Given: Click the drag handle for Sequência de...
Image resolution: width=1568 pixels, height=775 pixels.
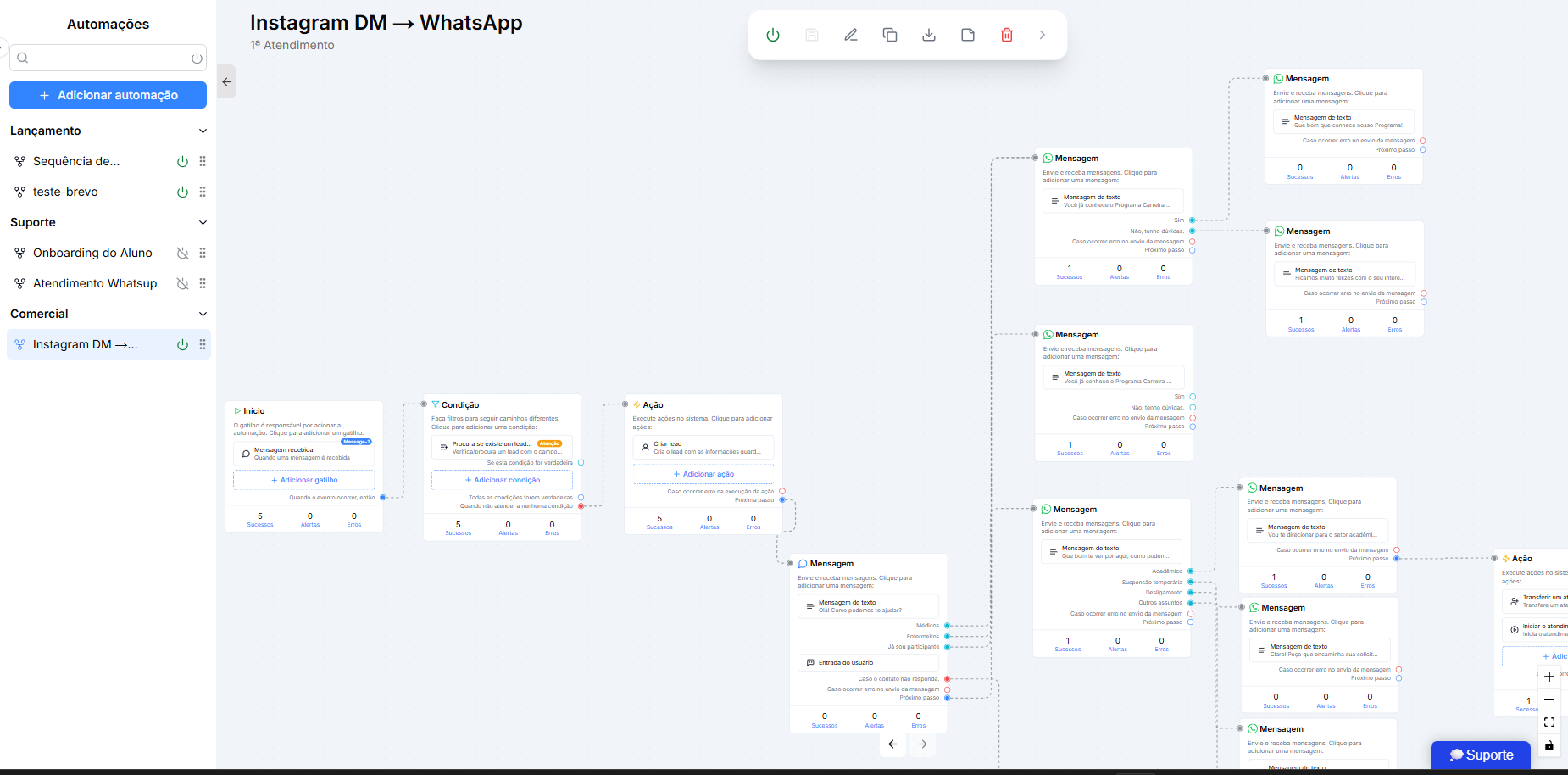Looking at the screenshot, I should point(203,161).
